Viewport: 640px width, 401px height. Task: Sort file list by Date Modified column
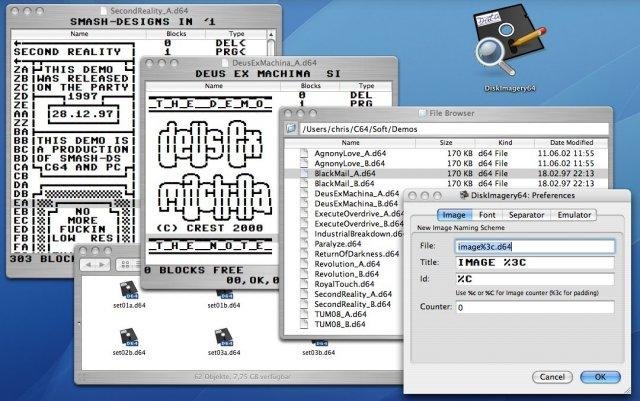point(571,143)
